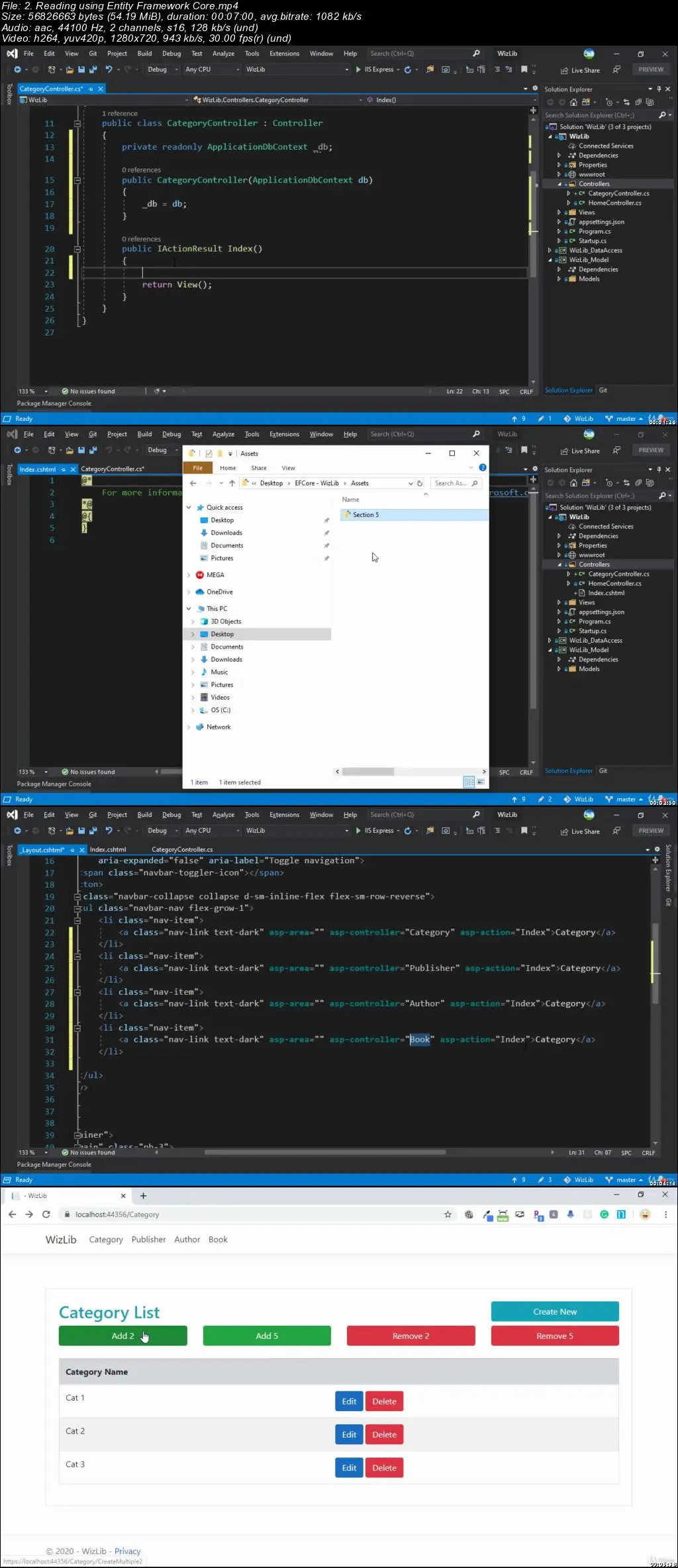Open the Share ribbon tab in File Explorer
Screen dimensions: 678x1568
(x=259, y=468)
